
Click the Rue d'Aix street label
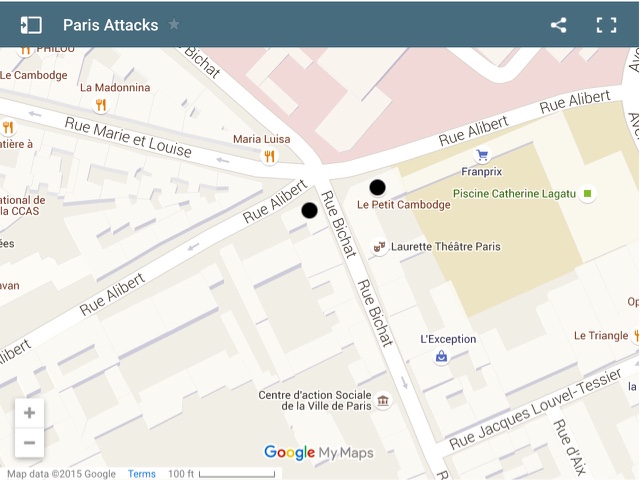click(570, 447)
